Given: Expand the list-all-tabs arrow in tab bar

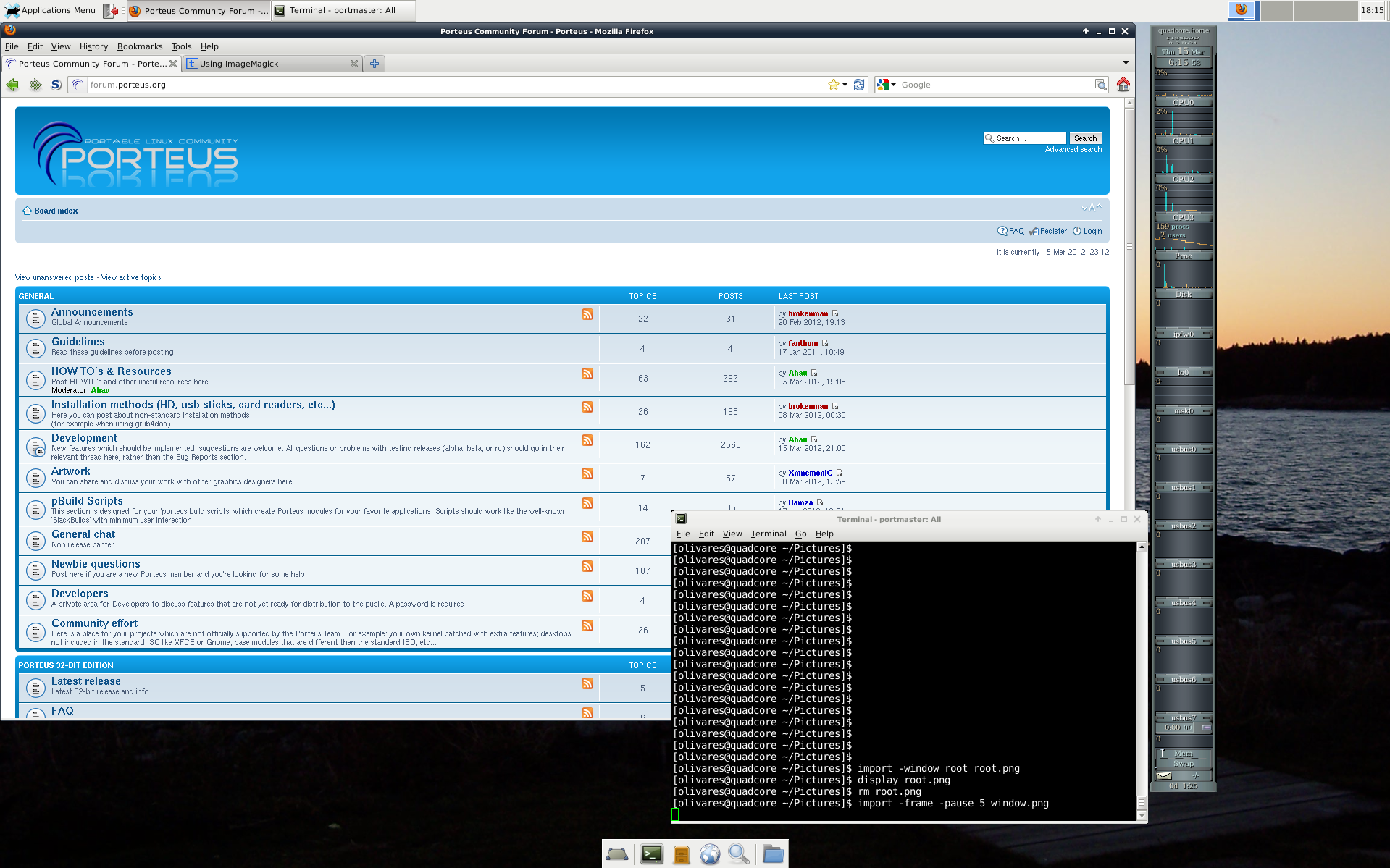Looking at the screenshot, I should tap(1126, 63).
